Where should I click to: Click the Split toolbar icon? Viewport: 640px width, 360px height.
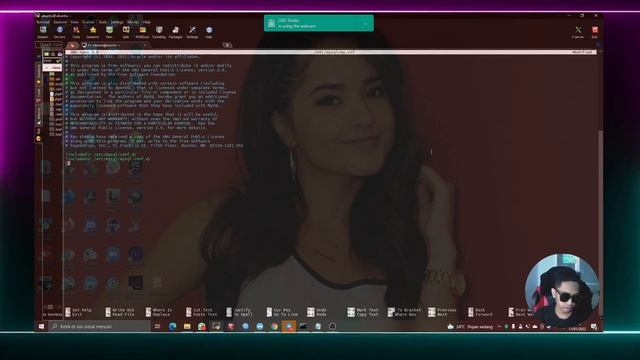(x=126, y=32)
